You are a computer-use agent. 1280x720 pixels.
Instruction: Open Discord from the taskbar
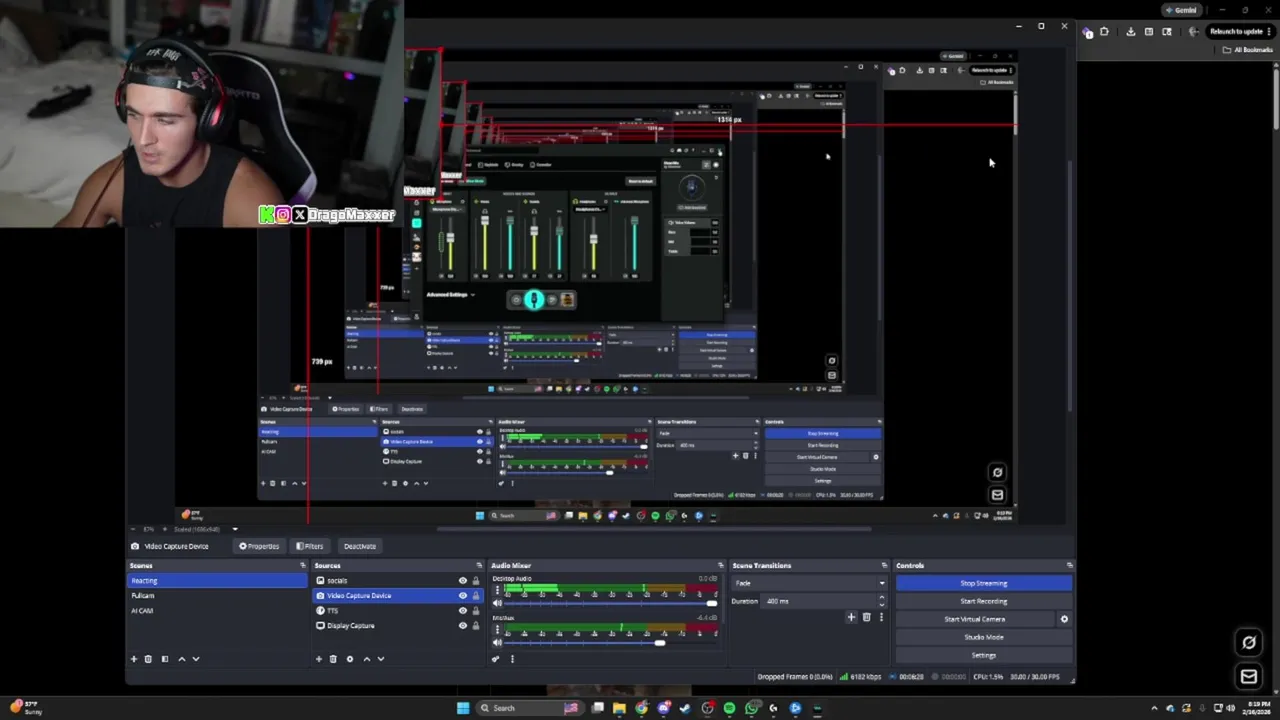663,708
